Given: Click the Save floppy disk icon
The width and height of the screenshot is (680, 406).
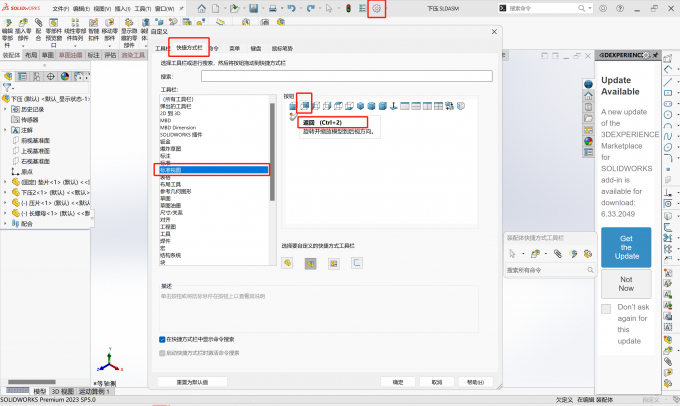Looking at the screenshot, I should [x=254, y=8].
